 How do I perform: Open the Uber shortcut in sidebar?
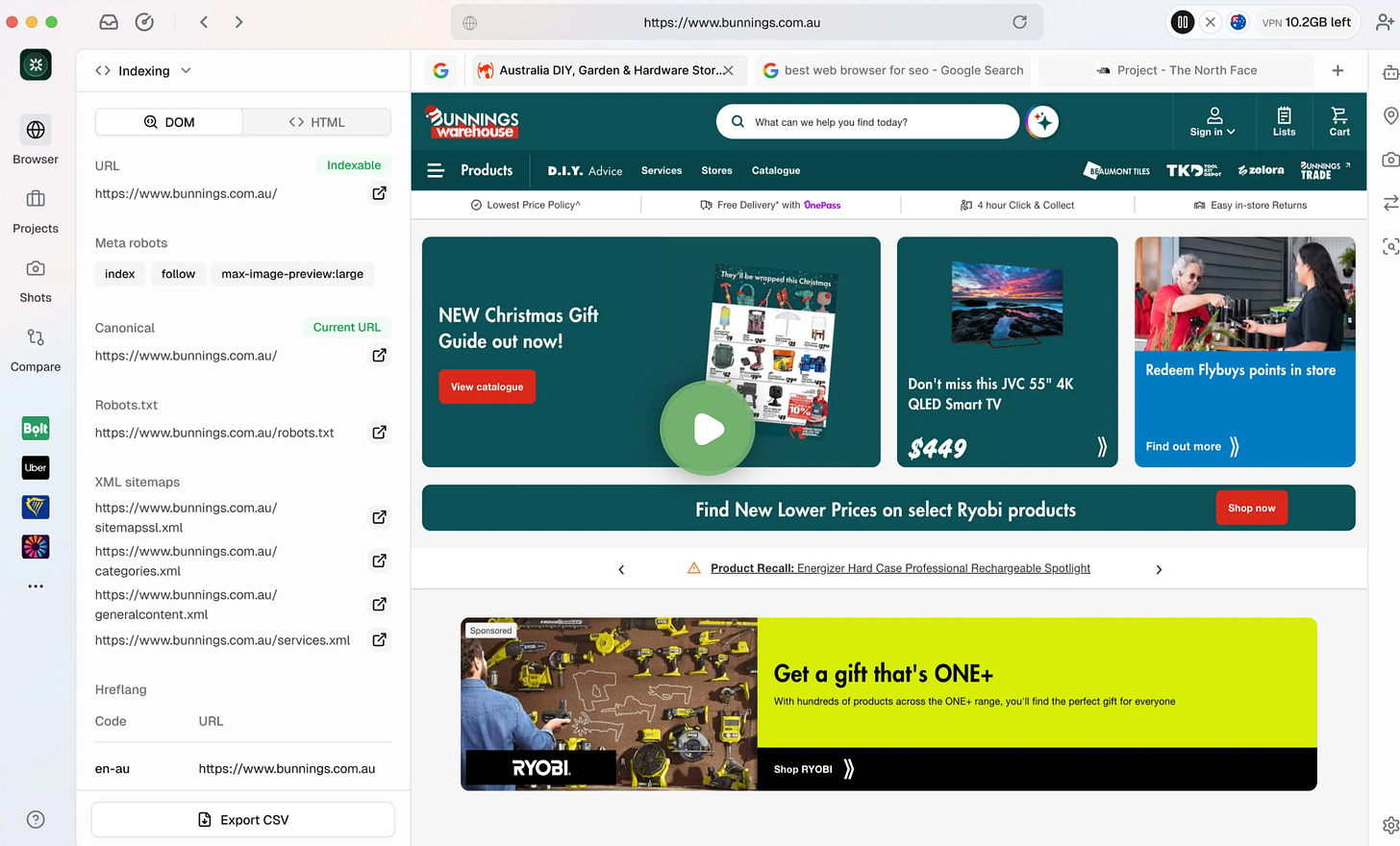(36, 468)
